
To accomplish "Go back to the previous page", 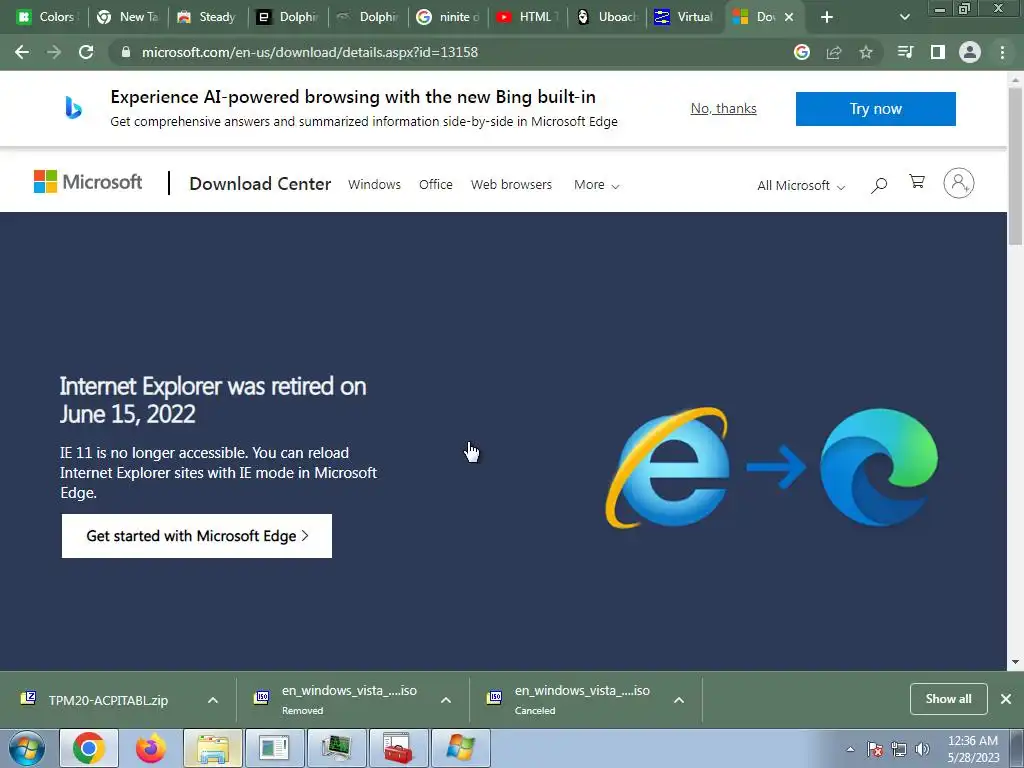I will pyautogui.click(x=22, y=52).
